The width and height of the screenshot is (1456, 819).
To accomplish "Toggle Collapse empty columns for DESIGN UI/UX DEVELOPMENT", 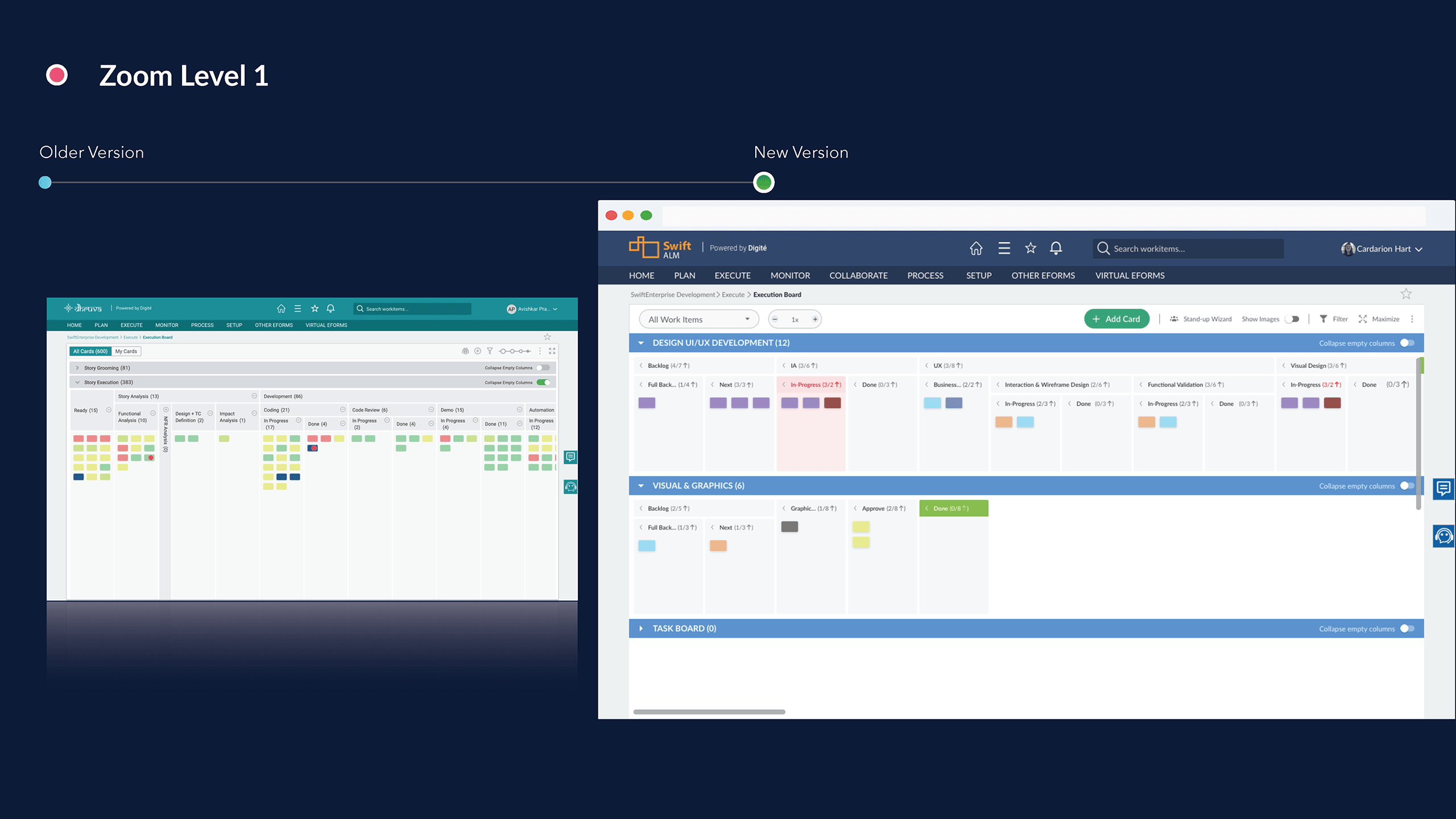I will (1407, 343).
